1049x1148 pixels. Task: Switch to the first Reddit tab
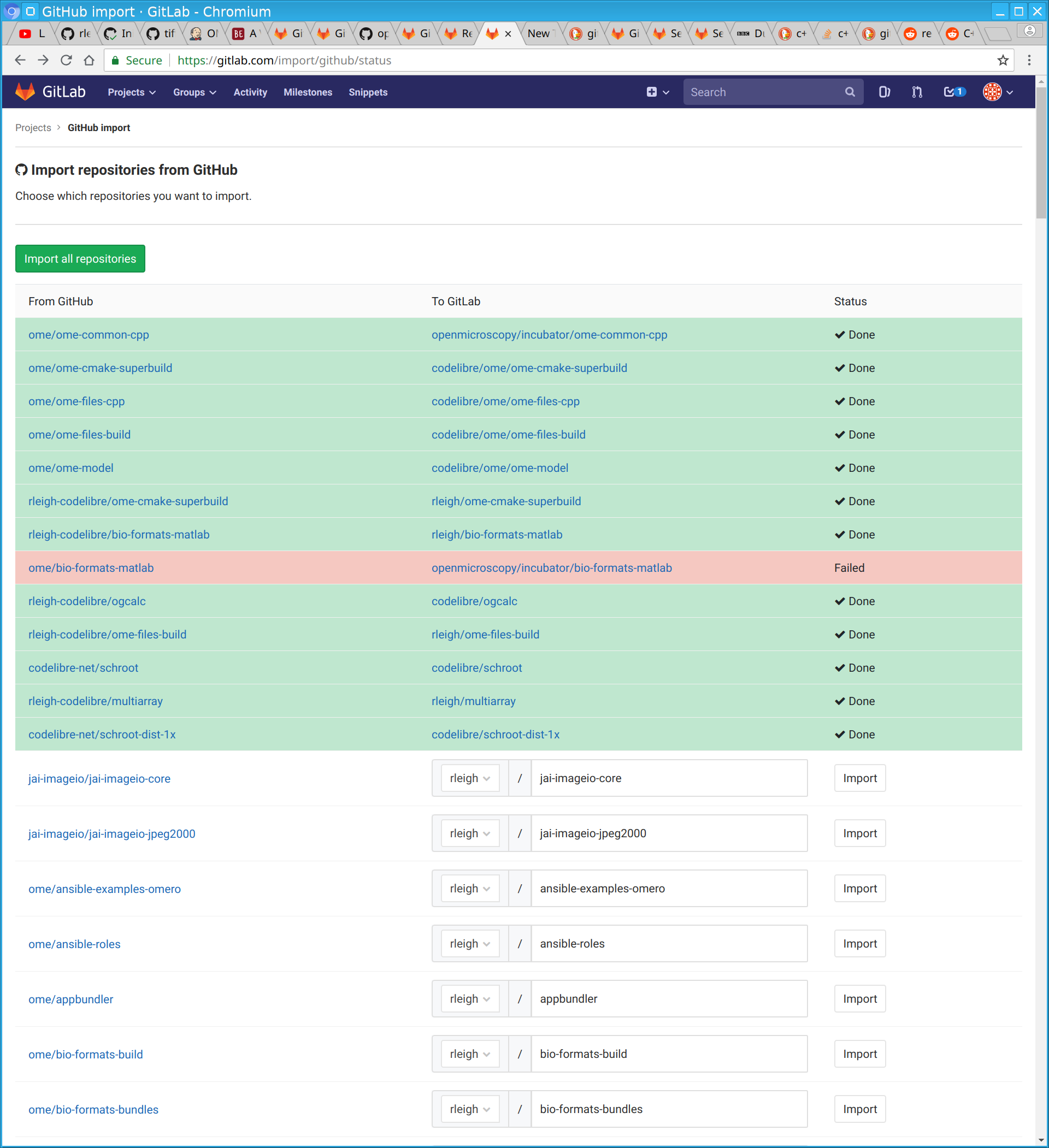(917, 34)
